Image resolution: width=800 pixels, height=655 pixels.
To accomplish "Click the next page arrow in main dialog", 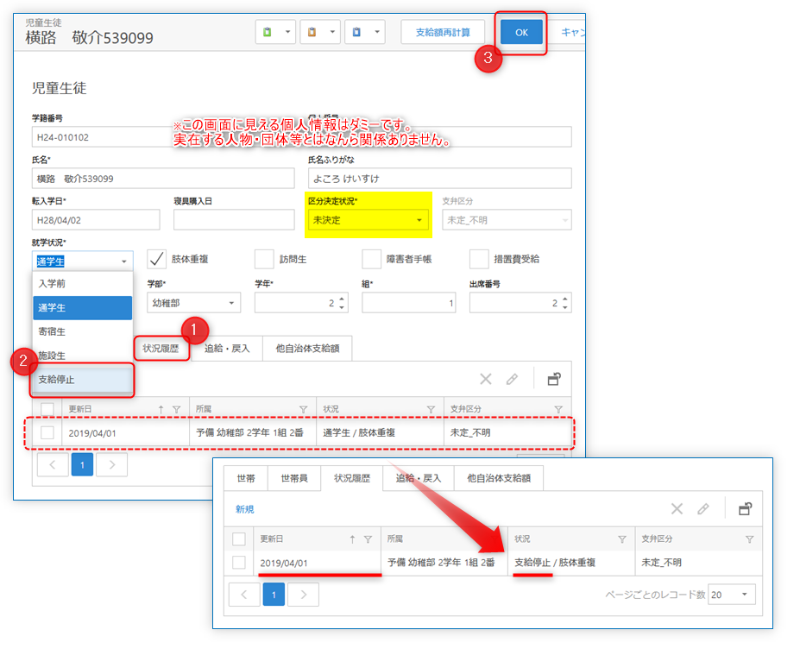I will click(x=112, y=465).
